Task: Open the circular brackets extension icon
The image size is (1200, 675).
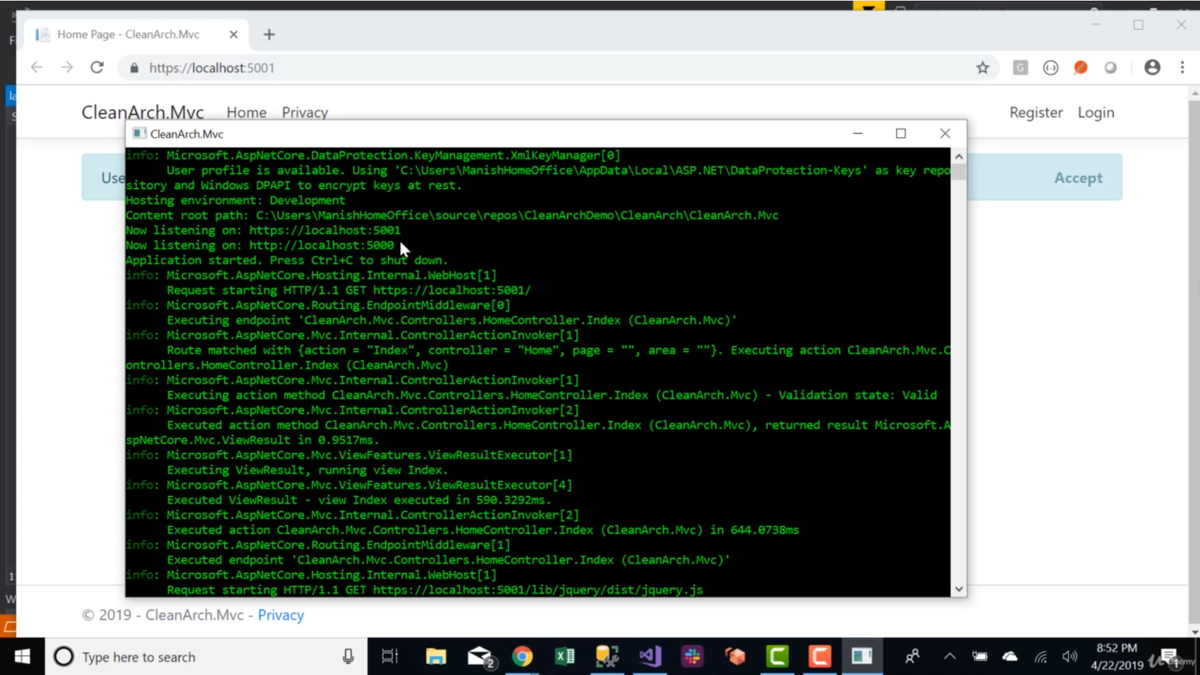Action: [1050, 68]
